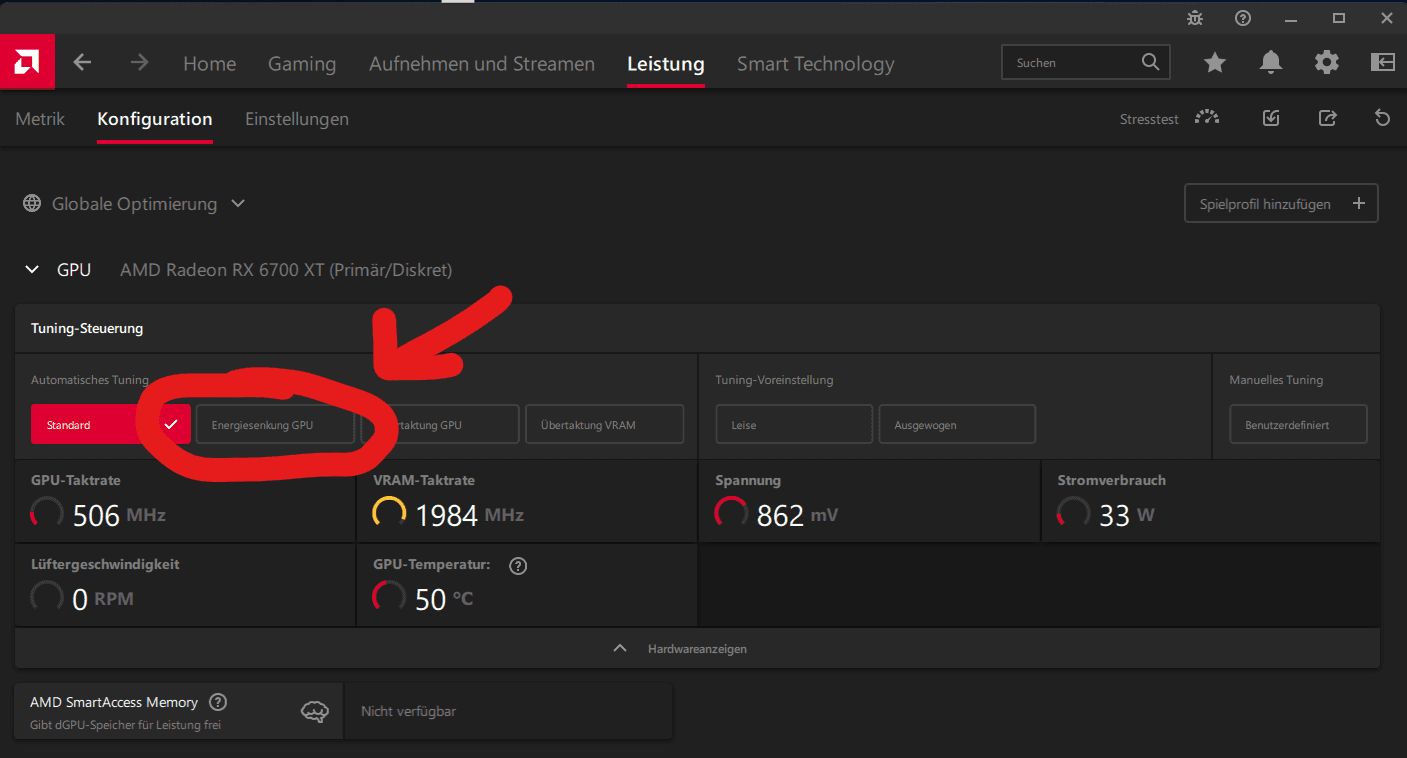Click the globe icon beside Globale Optimierung
This screenshot has height=758, width=1407.
32,204
